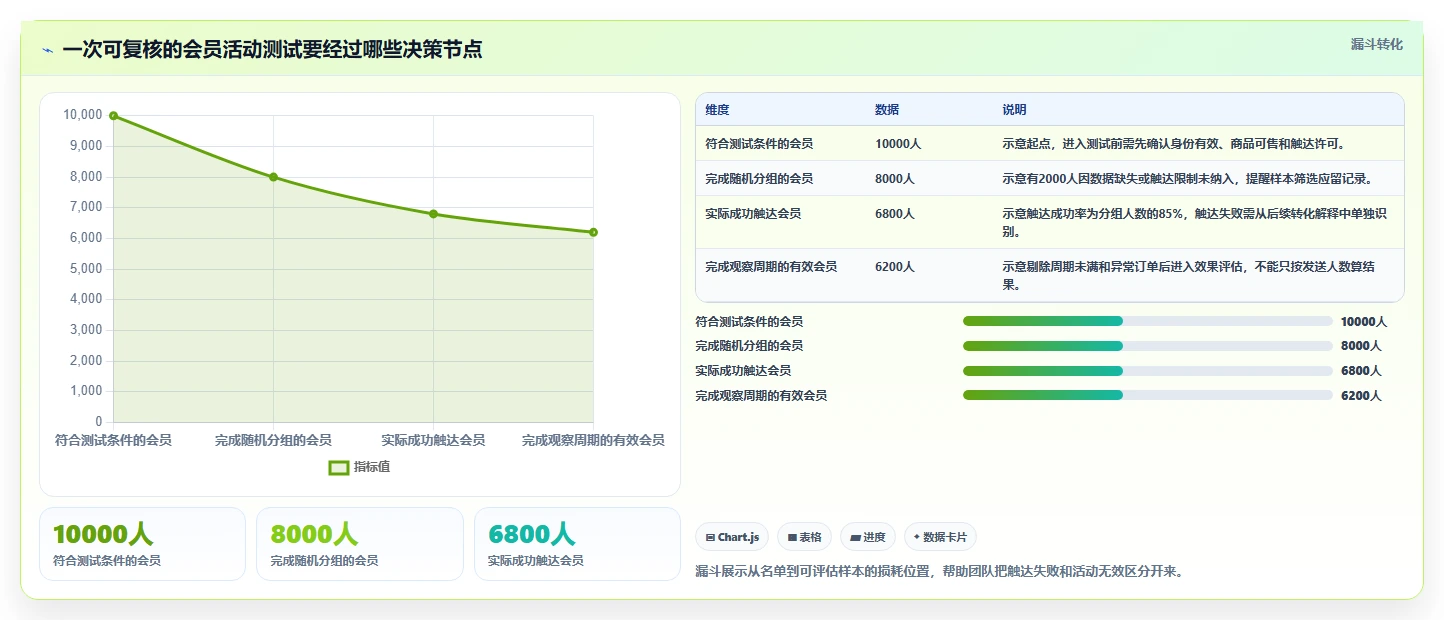Screen dimensions: 1444x620
Task: Toggle the 指标值 legend swatch
Action: tap(339, 467)
